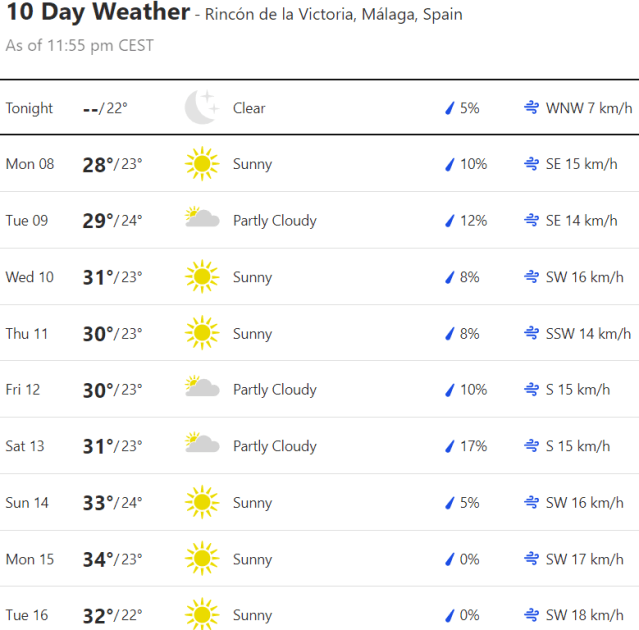Viewport: 639px width, 630px height.
Task: Select the 10 Day Weather heading
Action: pos(97,13)
